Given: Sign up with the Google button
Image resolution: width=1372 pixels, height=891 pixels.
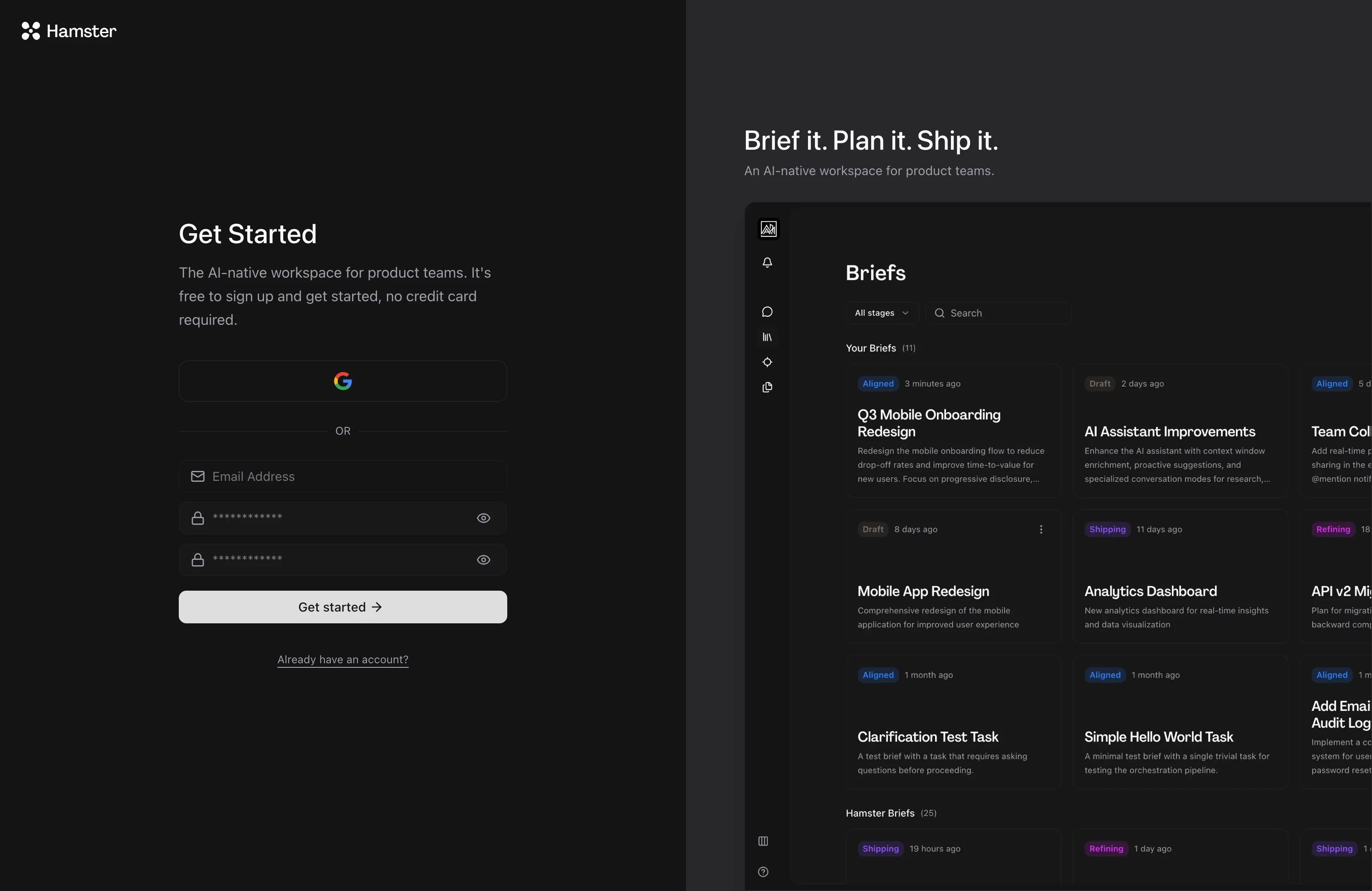Looking at the screenshot, I should [343, 381].
